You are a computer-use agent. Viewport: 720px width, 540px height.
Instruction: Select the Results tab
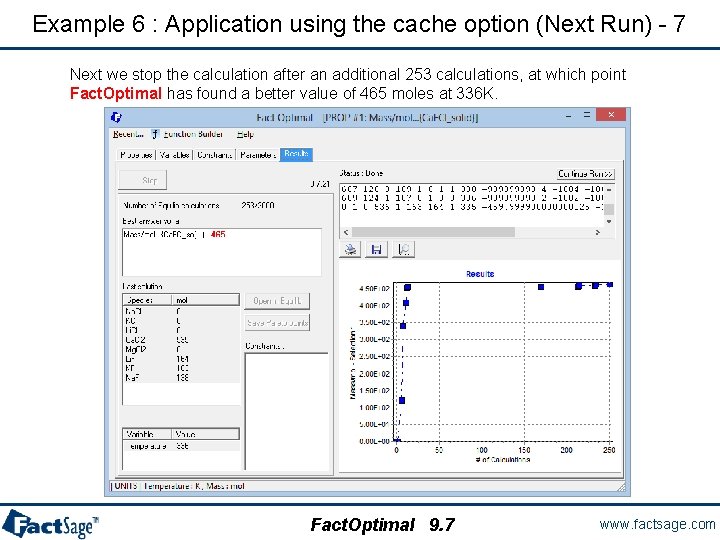tap(296, 154)
